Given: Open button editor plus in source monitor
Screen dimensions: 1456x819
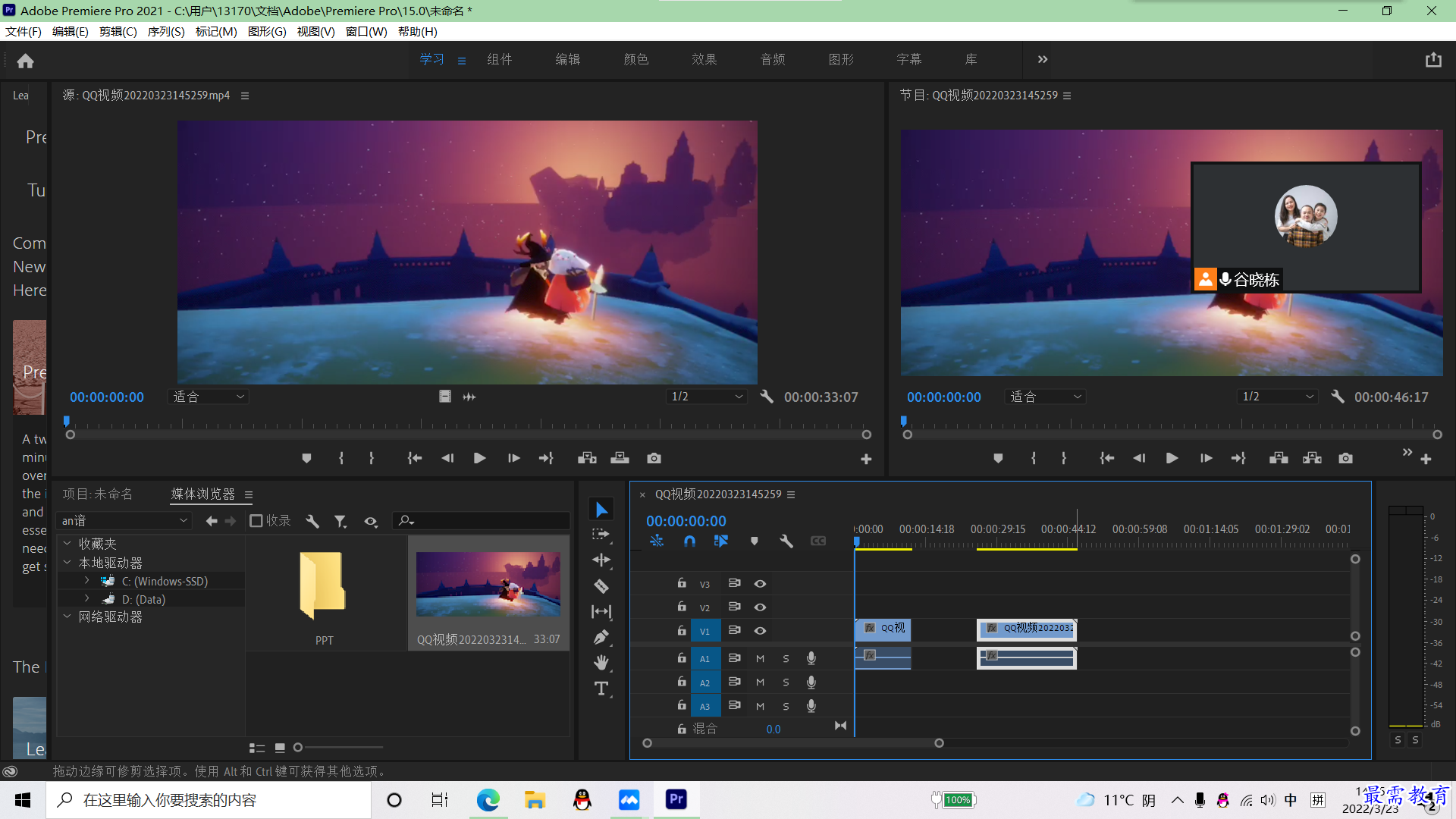Looking at the screenshot, I should (866, 459).
